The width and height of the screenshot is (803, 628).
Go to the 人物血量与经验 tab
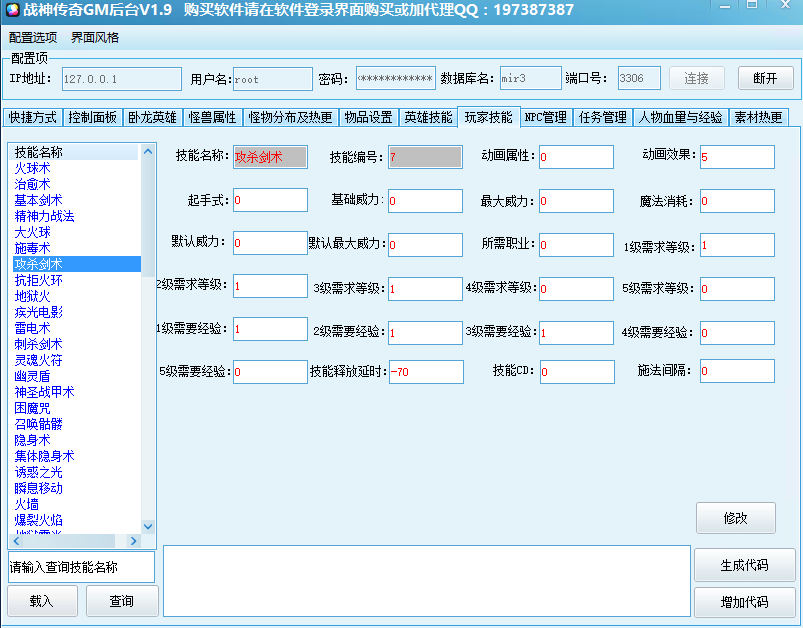681,117
